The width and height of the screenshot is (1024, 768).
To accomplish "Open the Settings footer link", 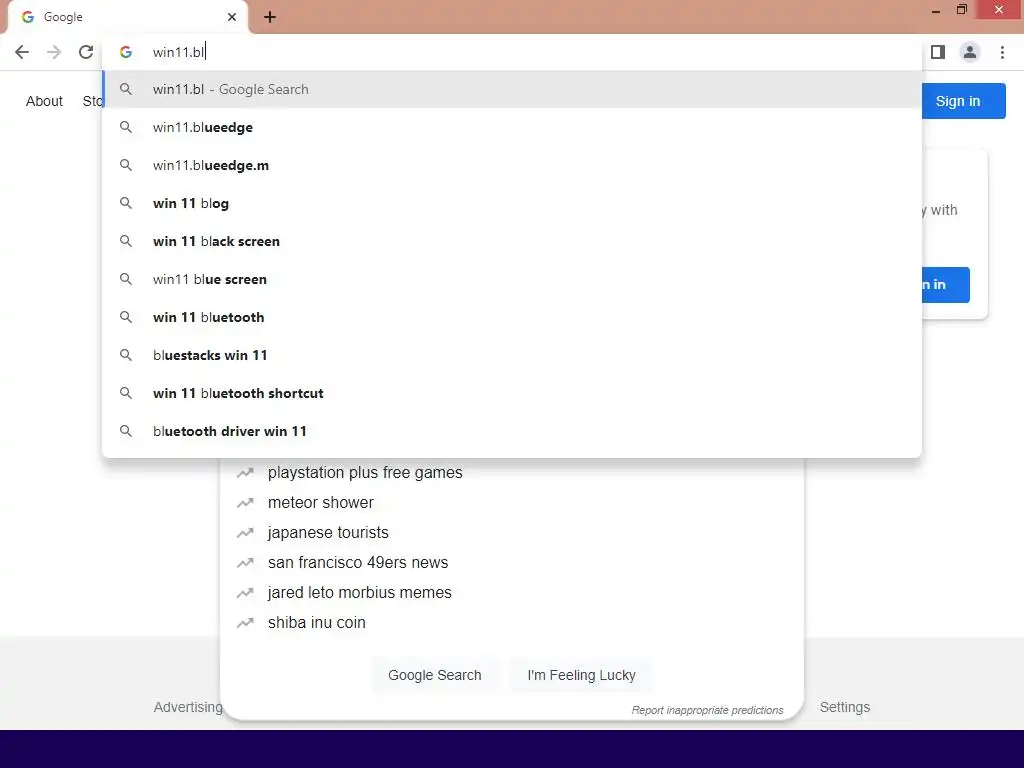I will click(844, 707).
